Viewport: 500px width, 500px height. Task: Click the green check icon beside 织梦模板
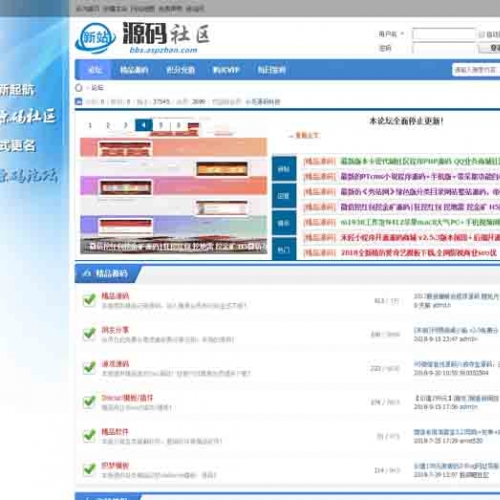tap(89, 469)
